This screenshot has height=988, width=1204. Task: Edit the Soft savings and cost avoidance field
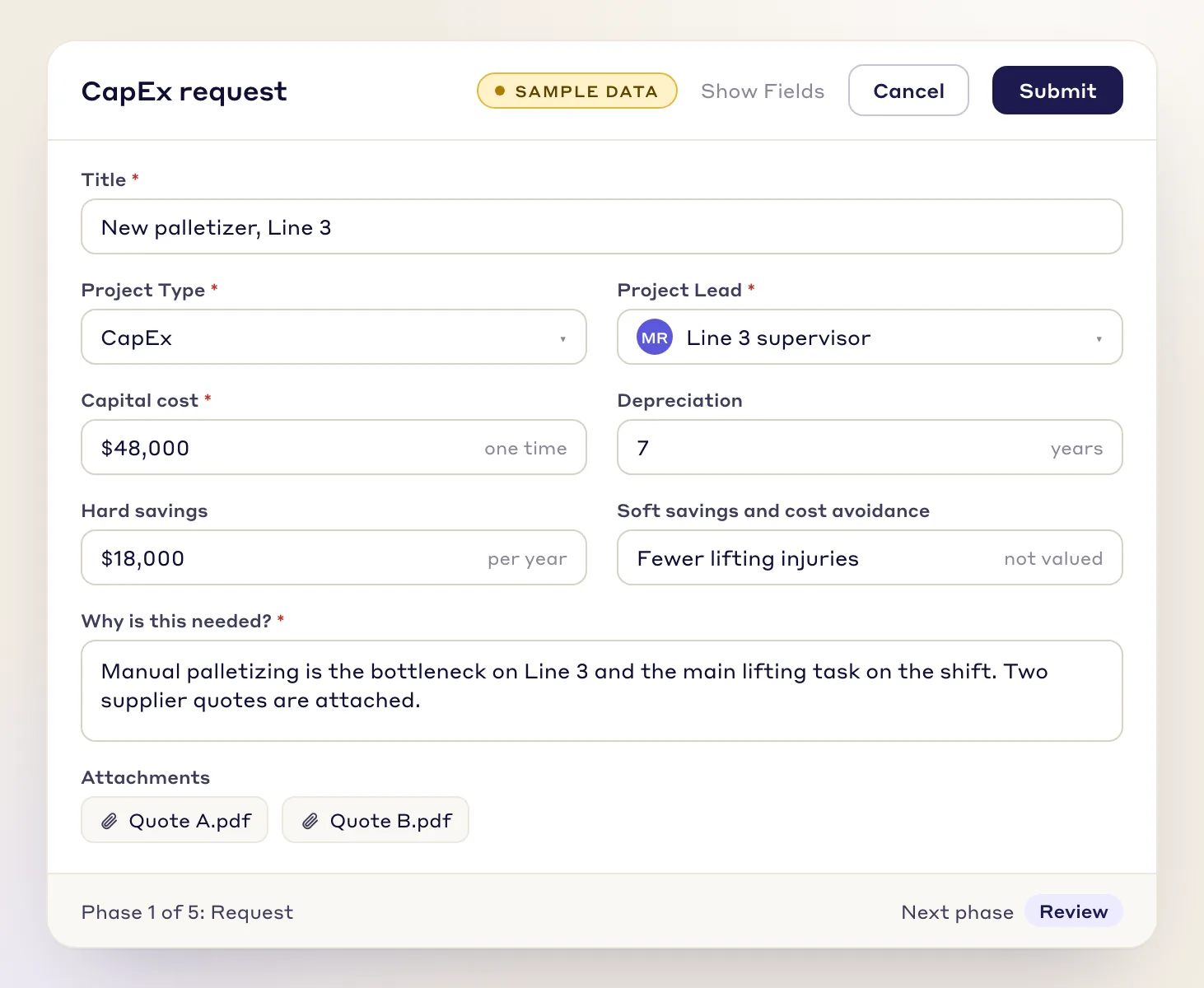coord(870,557)
